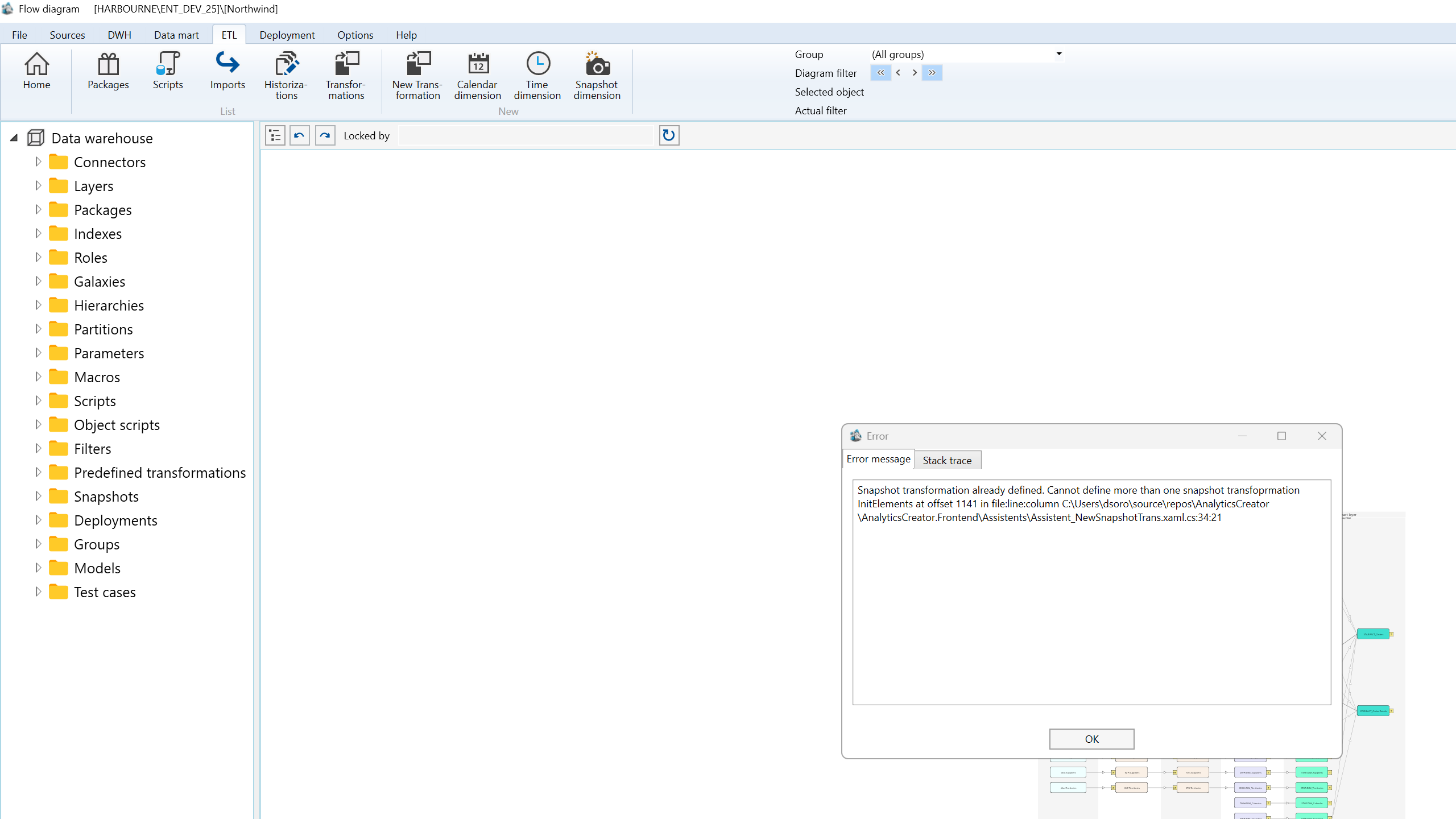1456x819 pixels.
Task: Jump to last diagram filter
Action: coord(932,73)
